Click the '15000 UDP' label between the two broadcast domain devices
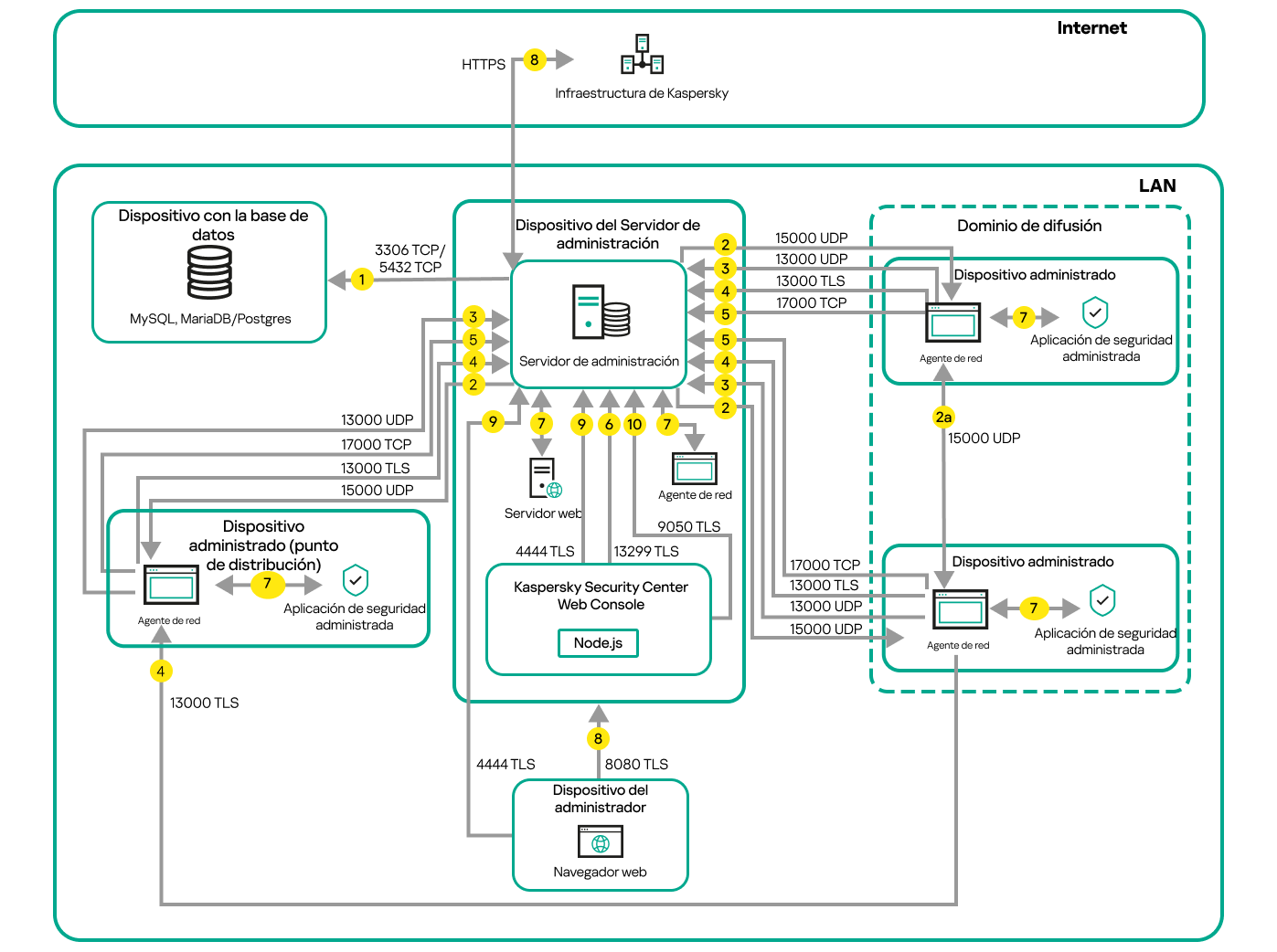1277x952 pixels. pos(984,439)
